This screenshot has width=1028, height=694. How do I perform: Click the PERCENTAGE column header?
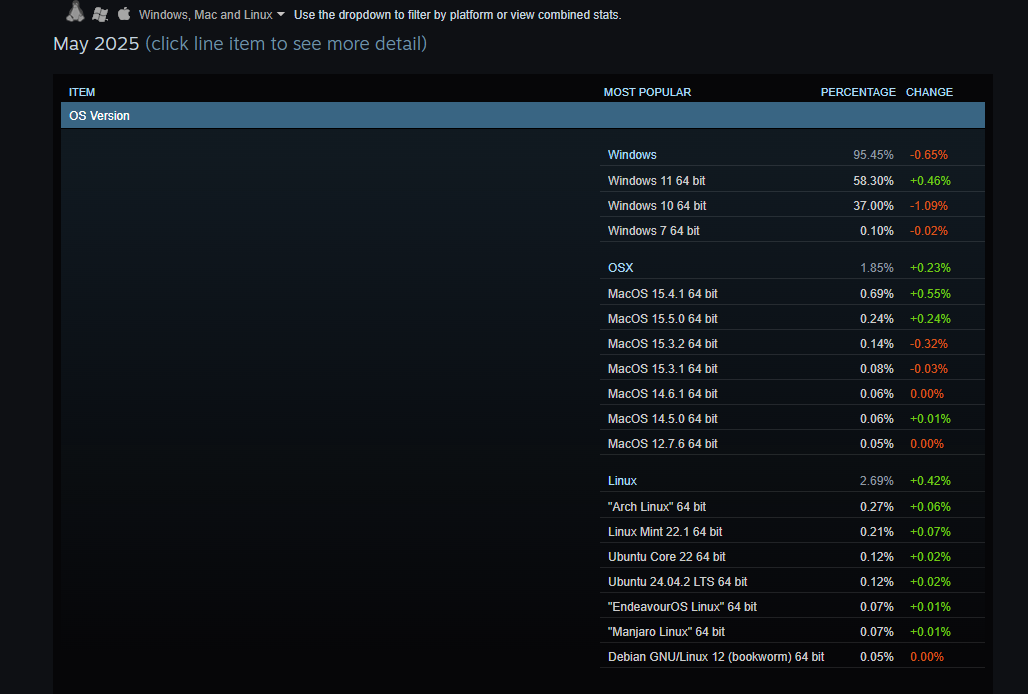(858, 92)
